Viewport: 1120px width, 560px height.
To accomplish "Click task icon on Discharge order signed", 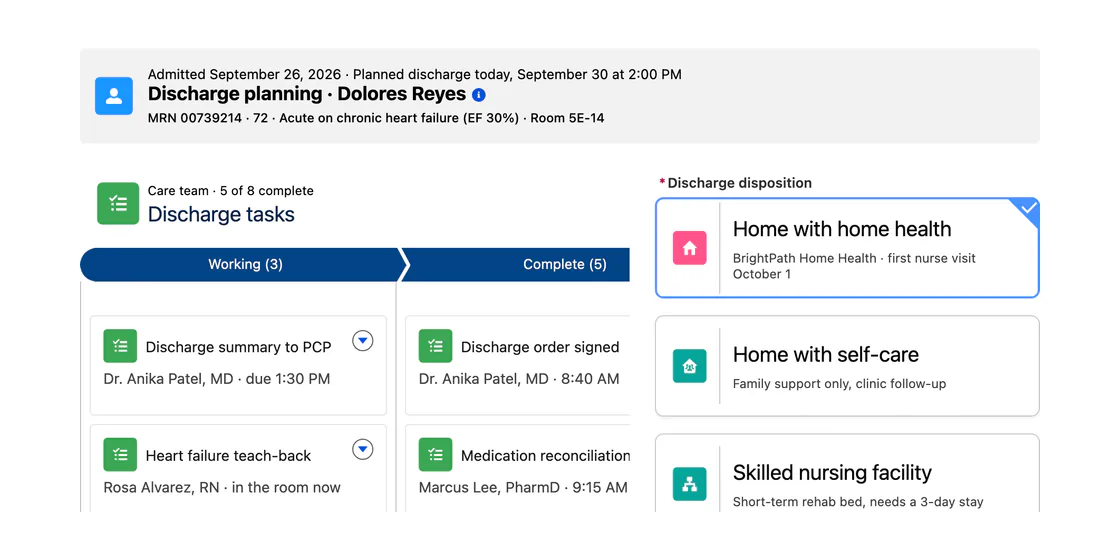I will (x=435, y=346).
